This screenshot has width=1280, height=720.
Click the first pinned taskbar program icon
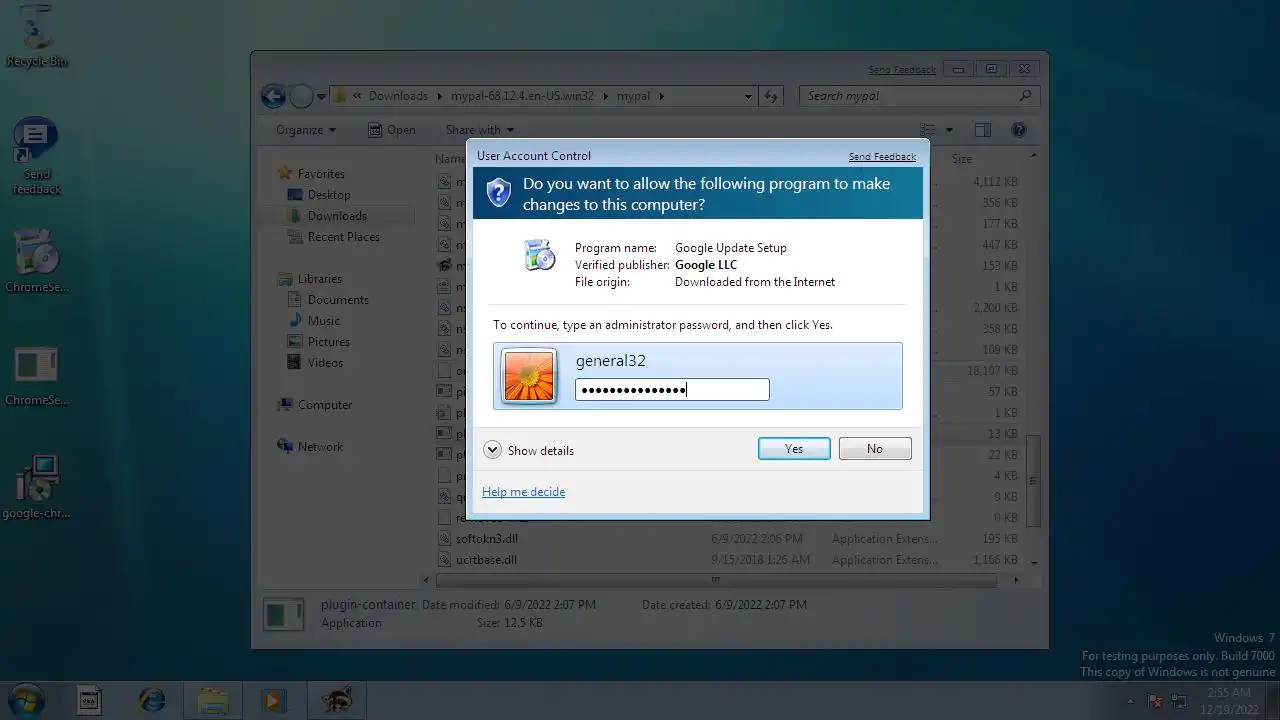(x=90, y=700)
